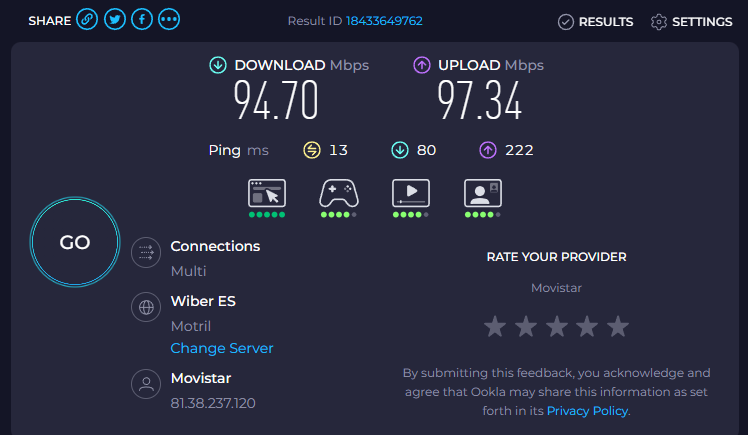
Task: Click the Movistar provider user icon
Action: click(147, 383)
